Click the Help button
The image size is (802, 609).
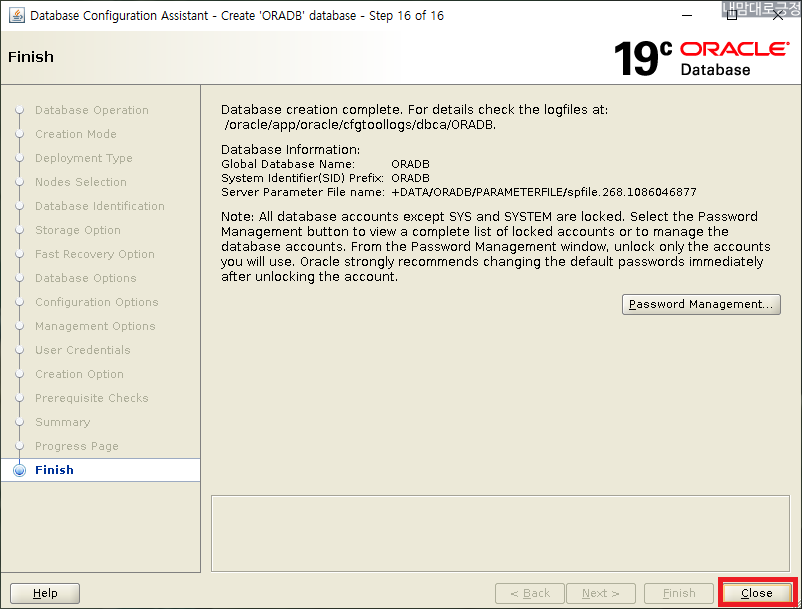click(x=45, y=593)
